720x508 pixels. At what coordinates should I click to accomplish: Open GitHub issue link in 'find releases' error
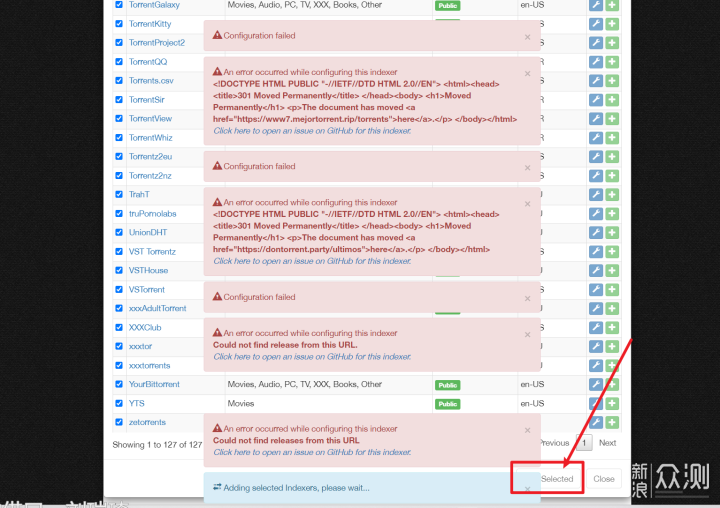coord(312,452)
